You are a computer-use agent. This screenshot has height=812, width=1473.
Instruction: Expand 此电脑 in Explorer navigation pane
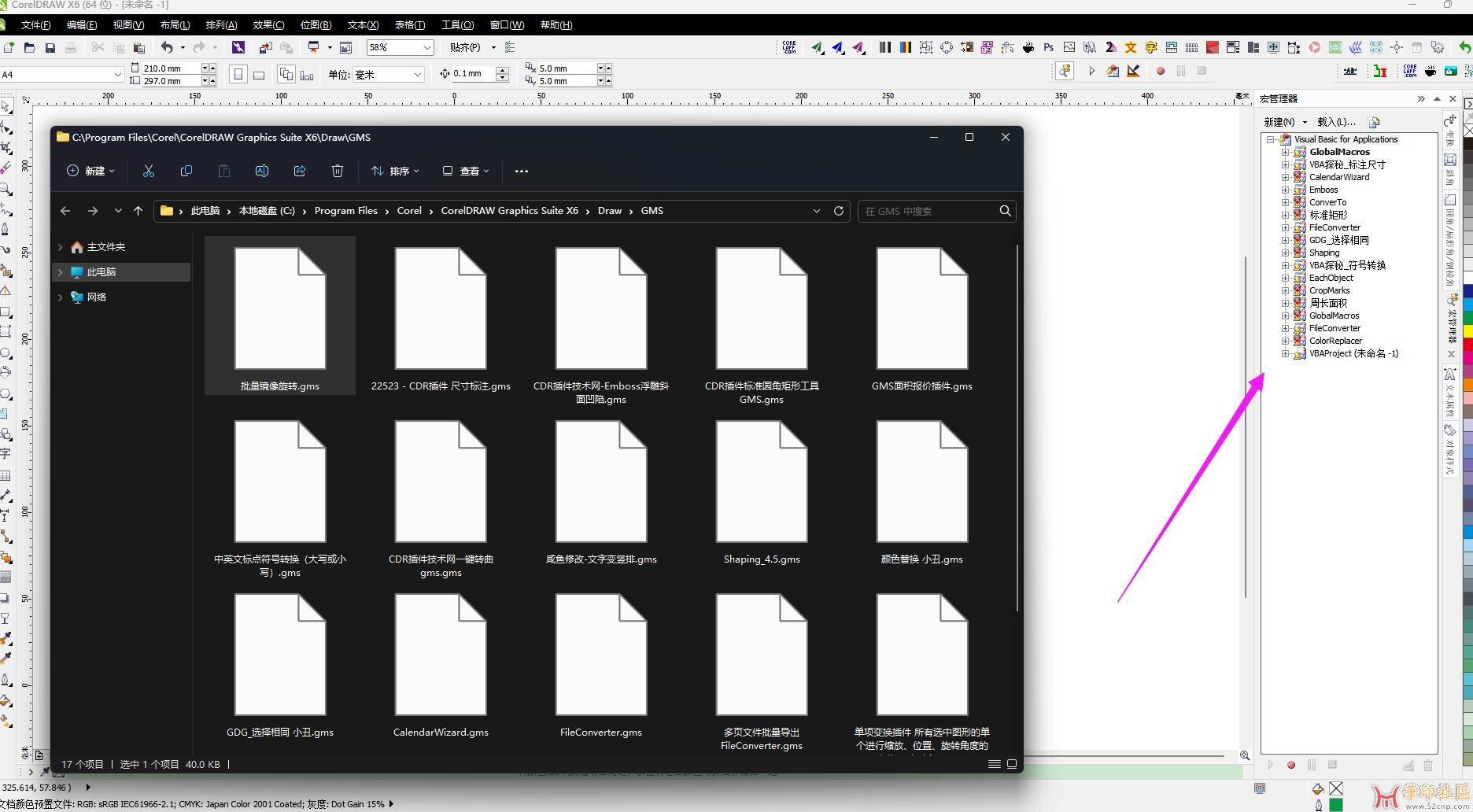[x=61, y=272]
